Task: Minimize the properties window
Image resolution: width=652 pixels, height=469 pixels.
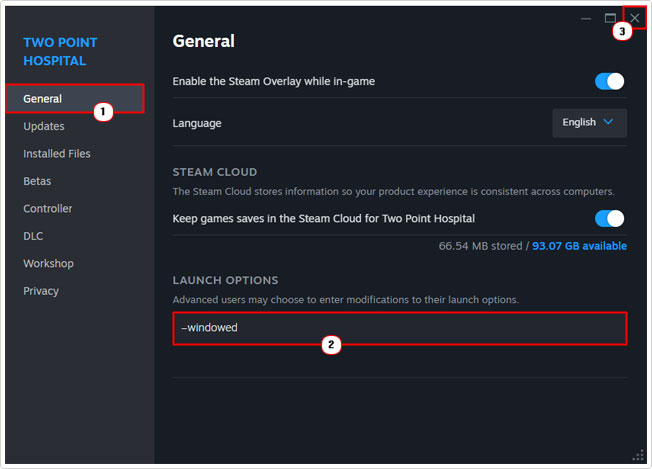Action: pos(586,19)
